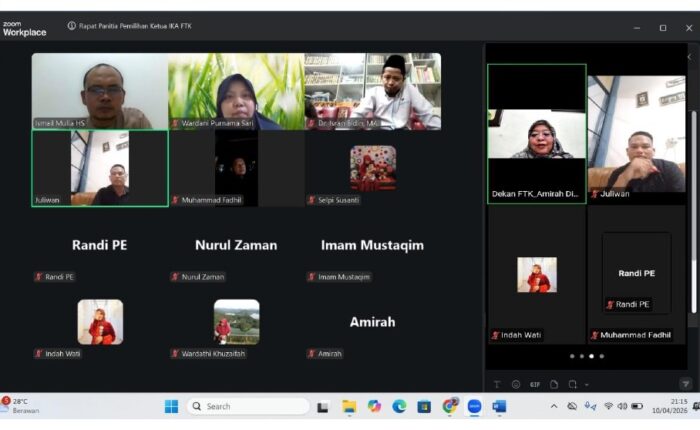
Task: Open the emoji picker in chat
Action: 516,384
